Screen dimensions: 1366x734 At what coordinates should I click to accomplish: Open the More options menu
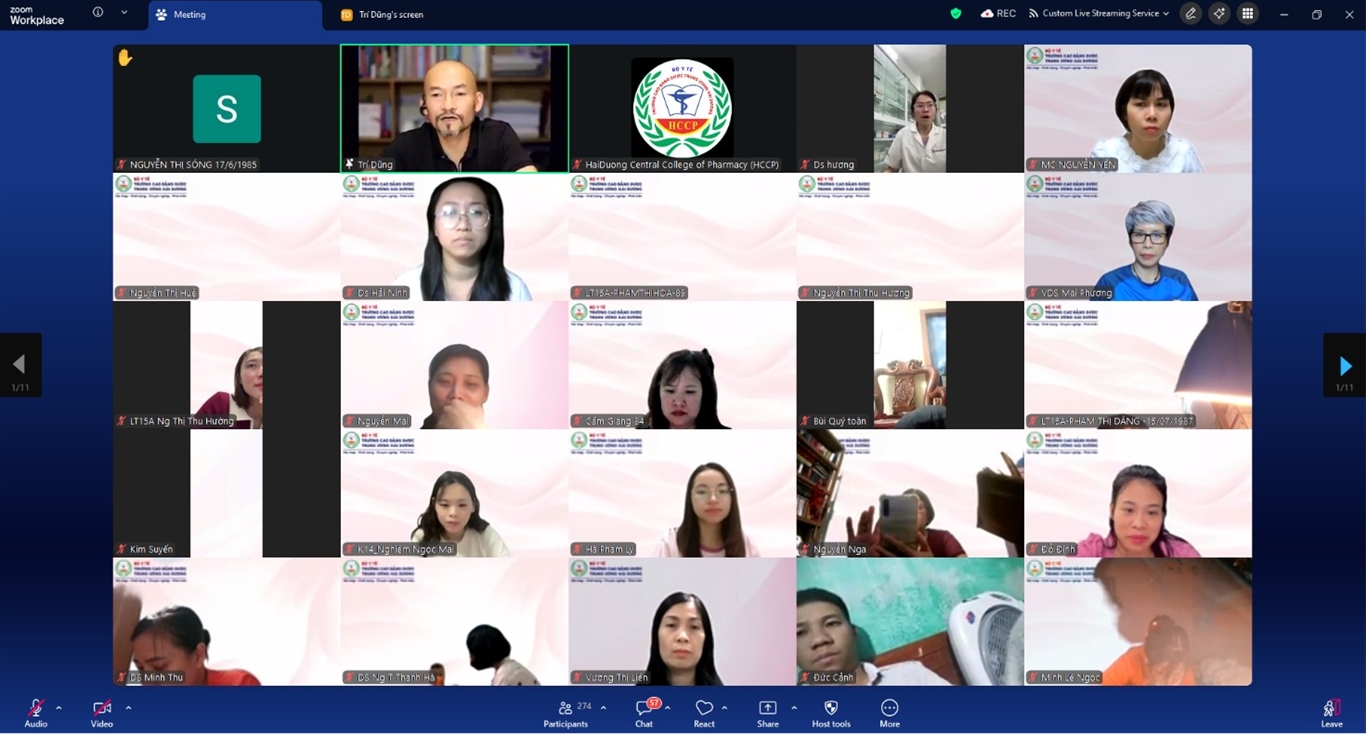tap(889, 711)
